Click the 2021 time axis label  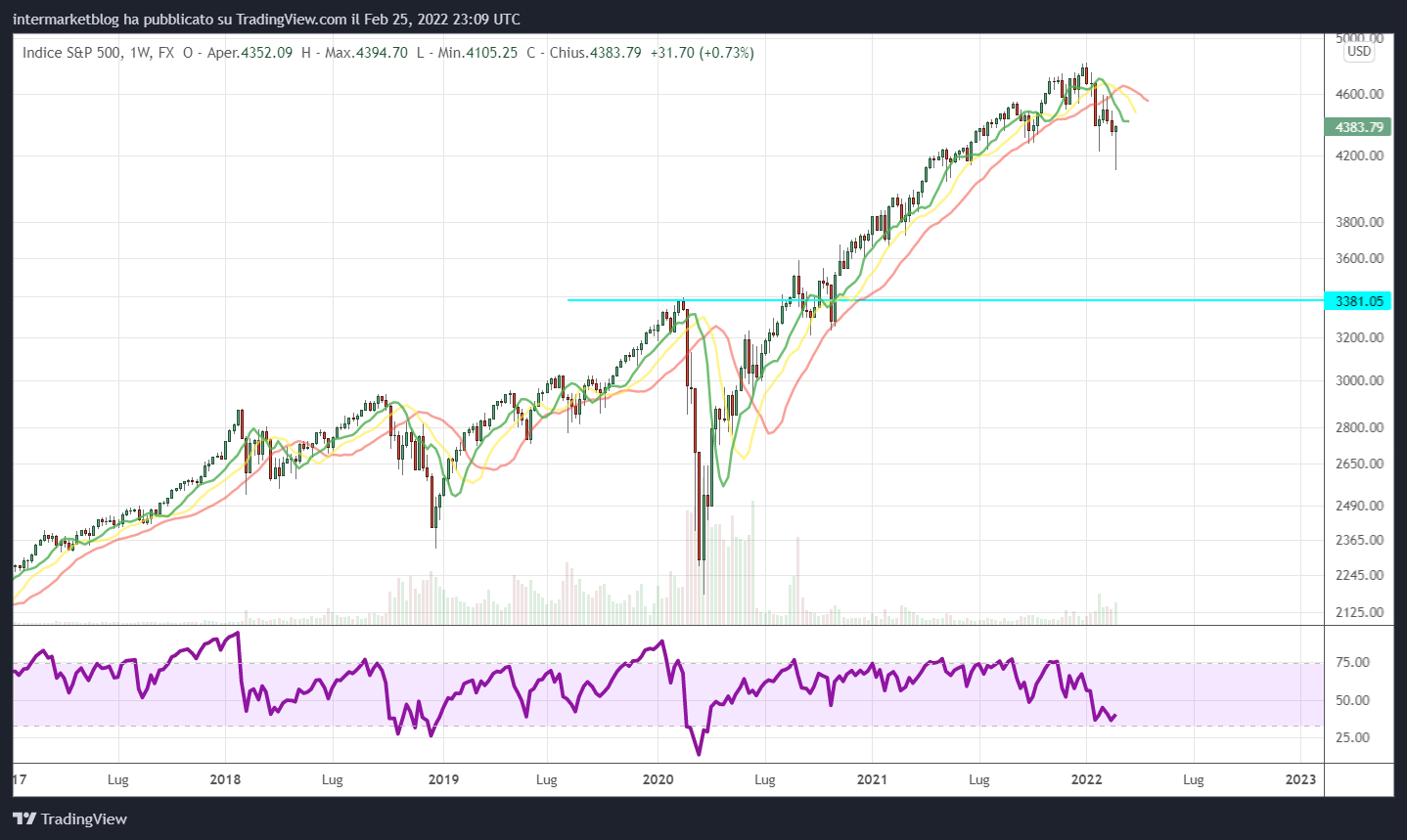click(872, 779)
